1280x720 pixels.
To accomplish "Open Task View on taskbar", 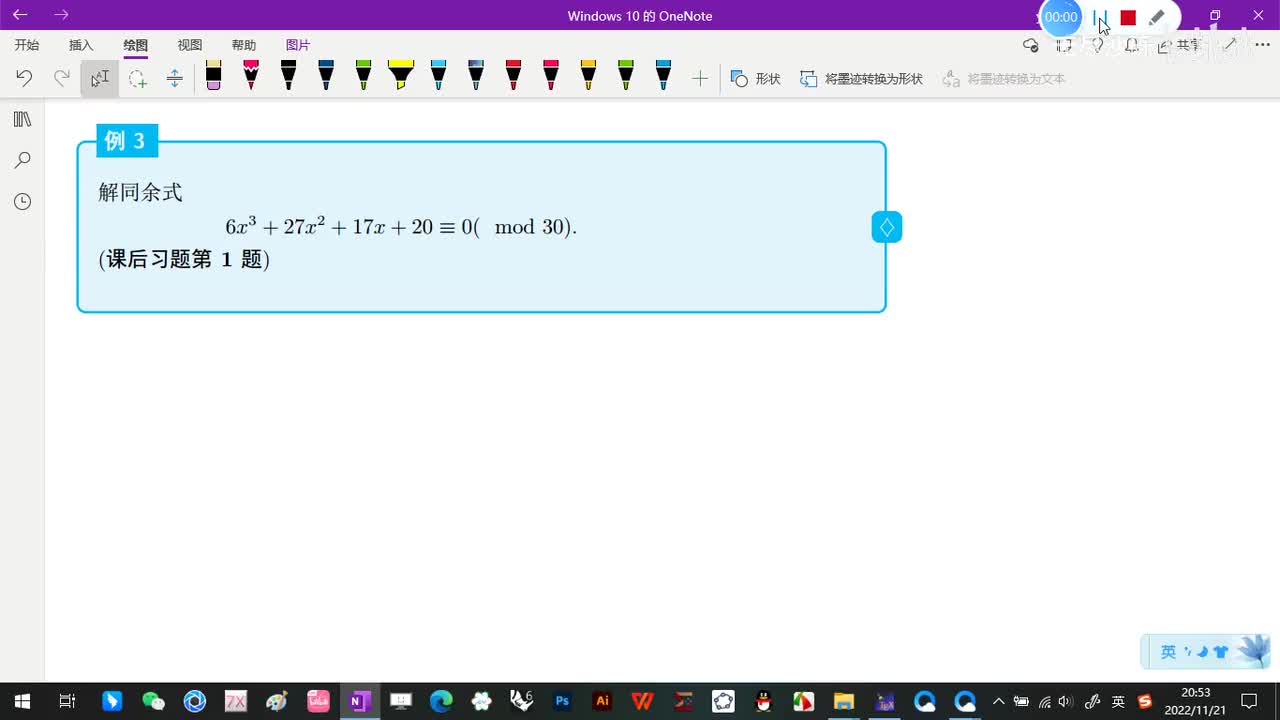I will 67,701.
